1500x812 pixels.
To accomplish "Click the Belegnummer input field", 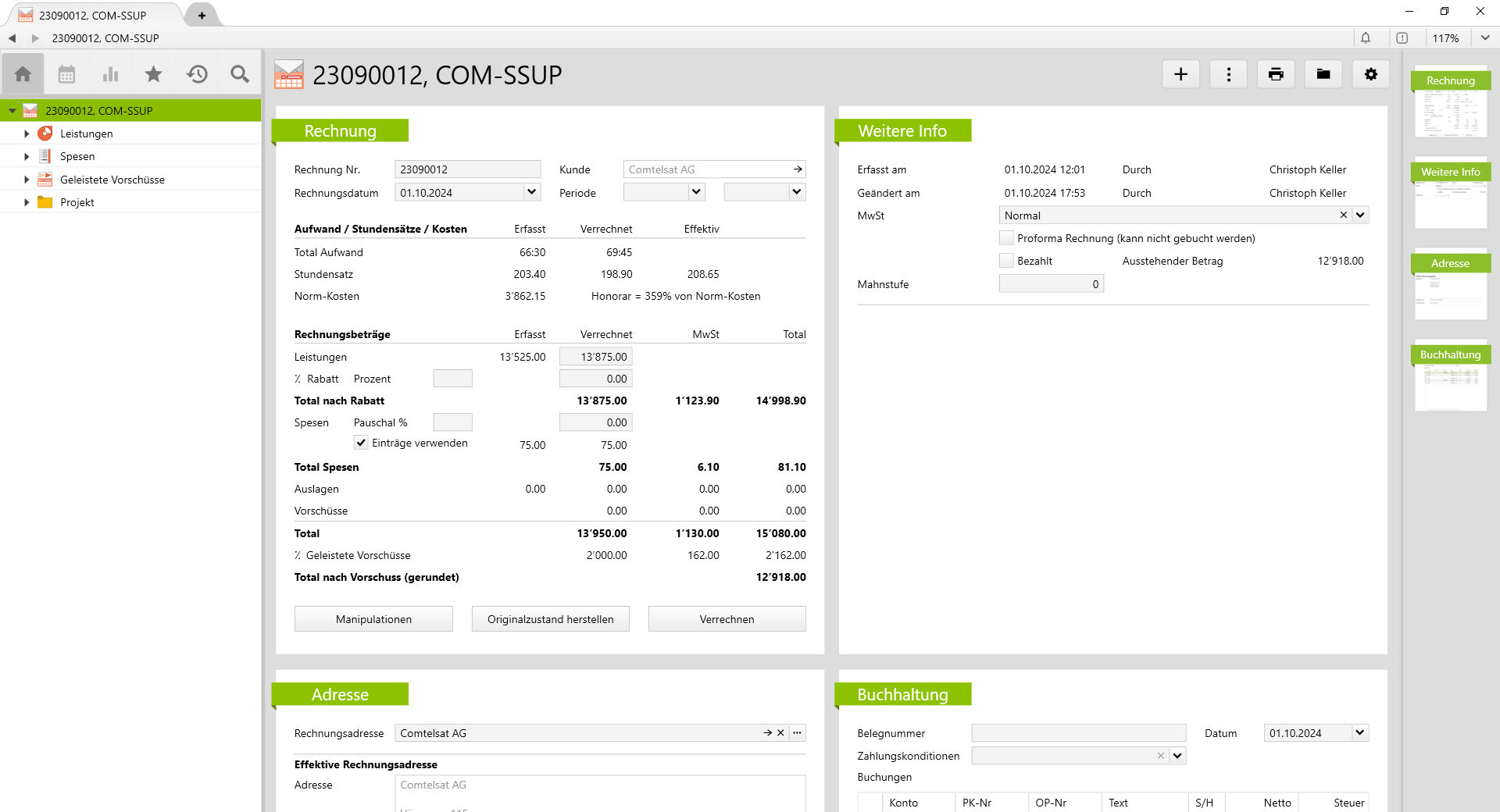I will 1078,733.
